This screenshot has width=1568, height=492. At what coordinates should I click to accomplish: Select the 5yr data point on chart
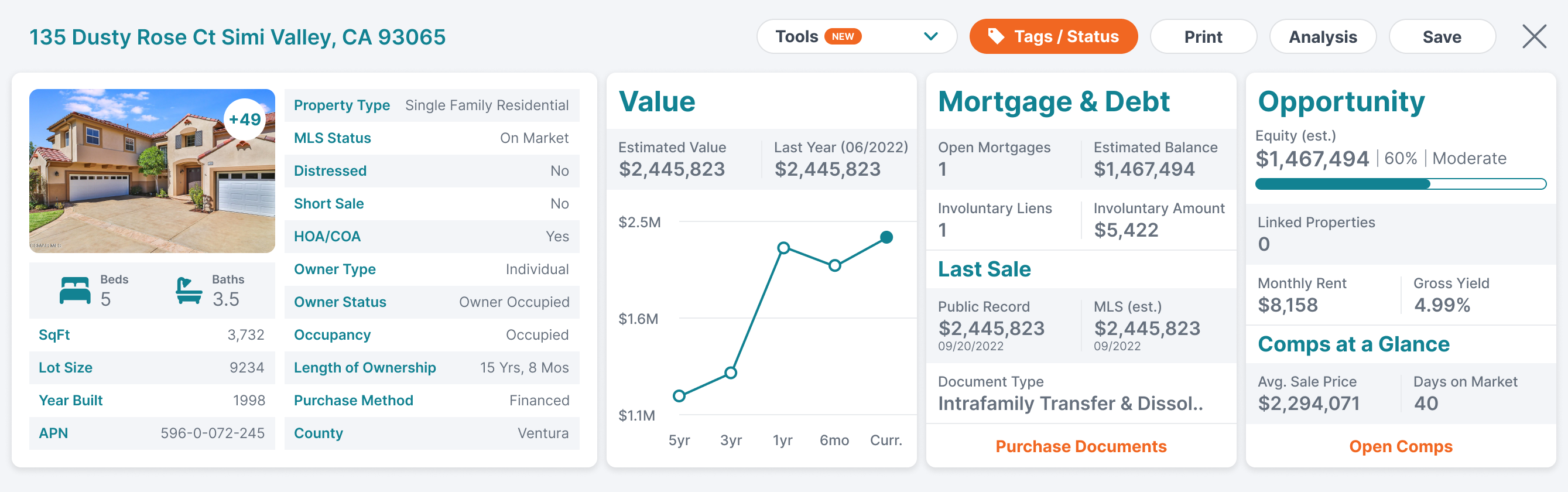coord(679,396)
